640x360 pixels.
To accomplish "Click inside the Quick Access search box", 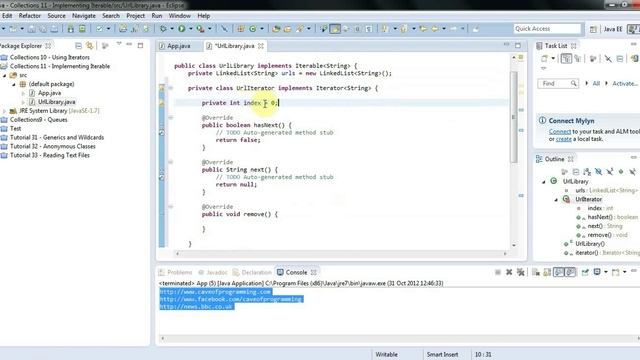I will pos(547,29).
